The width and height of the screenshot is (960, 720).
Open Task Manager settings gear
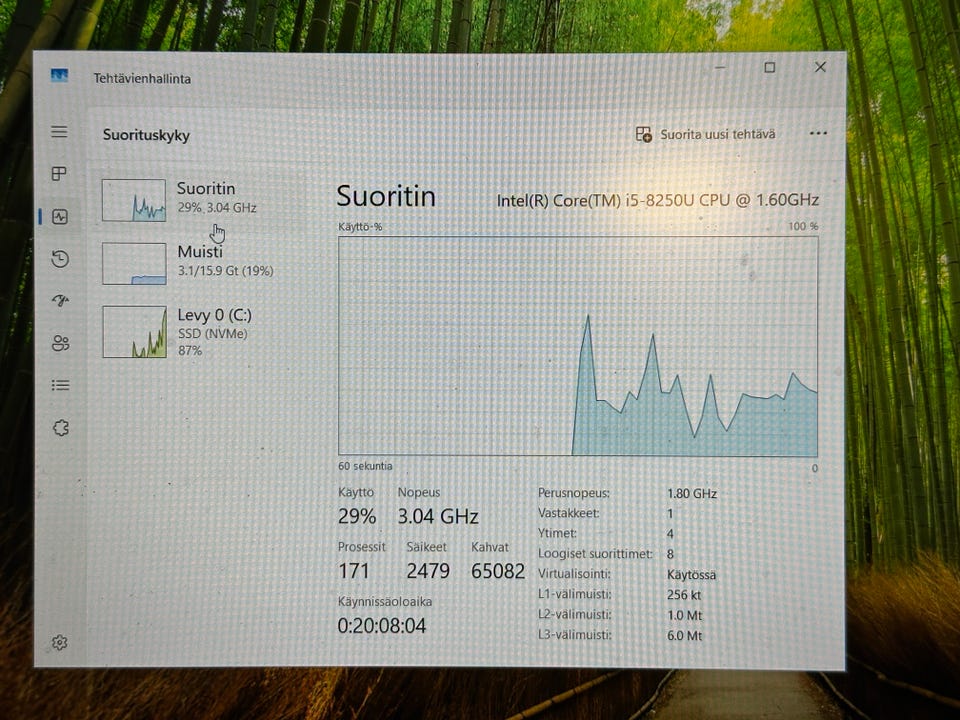click(59, 642)
